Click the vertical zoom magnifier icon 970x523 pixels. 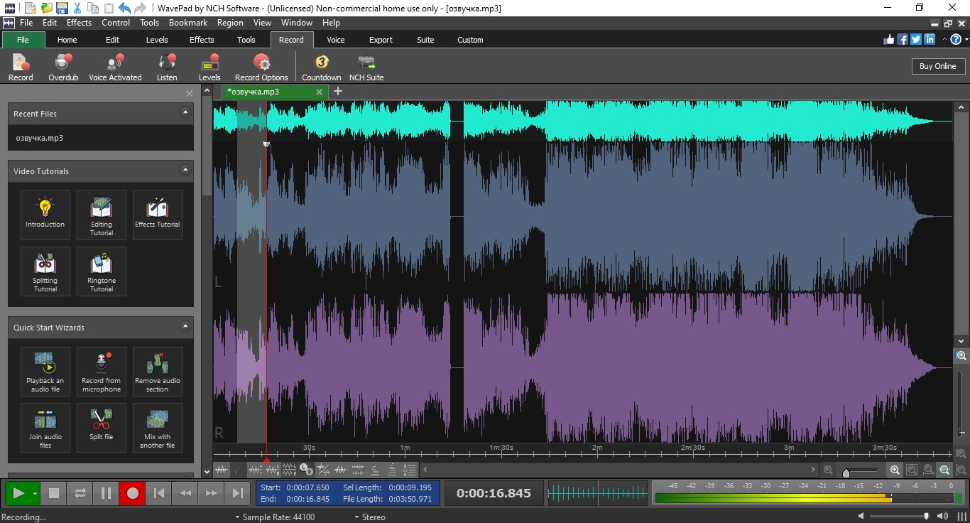(961, 356)
